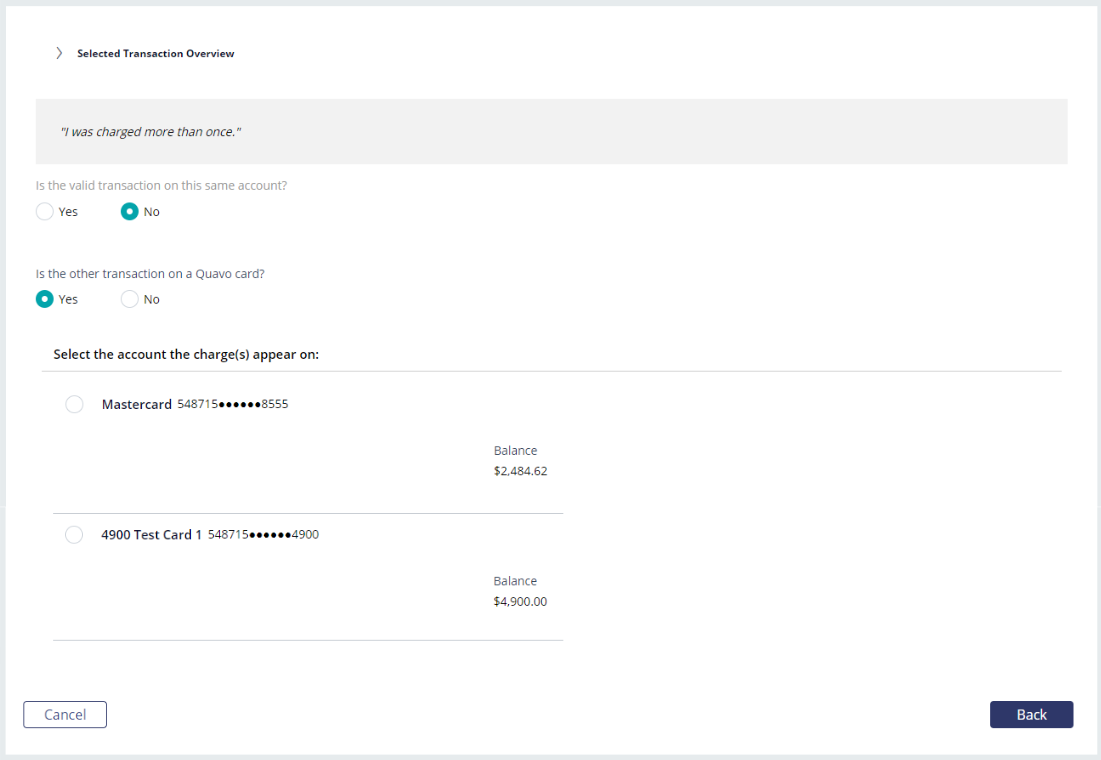This screenshot has width=1101, height=760.
Task: Expand the Selected Transaction Overview chevron
Action: tap(59, 53)
